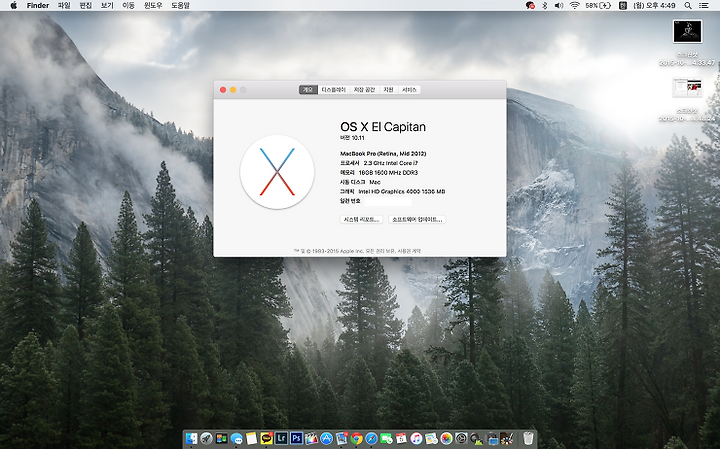The width and height of the screenshot is (720, 449).
Task: Open Finder from the dock
Action: 191,438
